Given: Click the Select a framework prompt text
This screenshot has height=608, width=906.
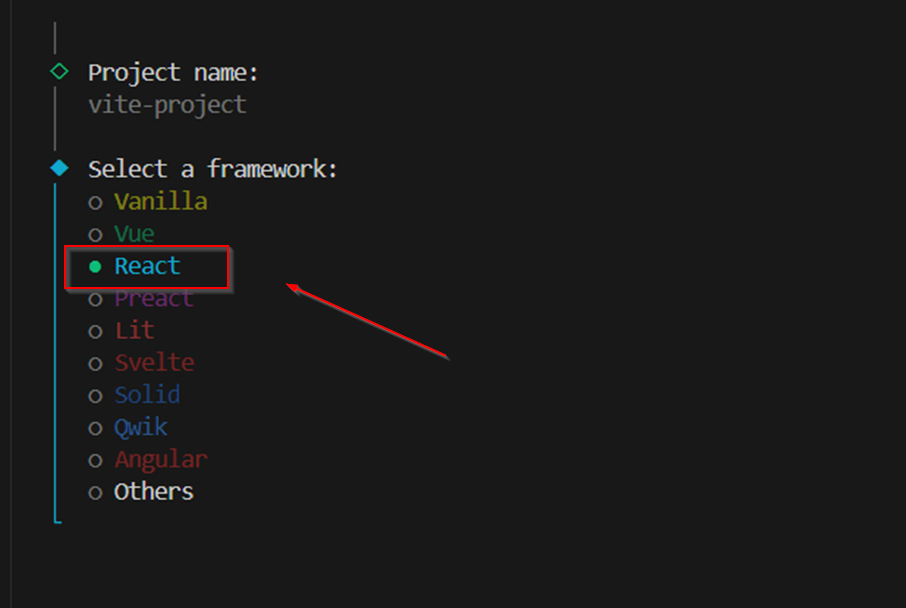Looking at the screenshot, I should tap(213, 169).
